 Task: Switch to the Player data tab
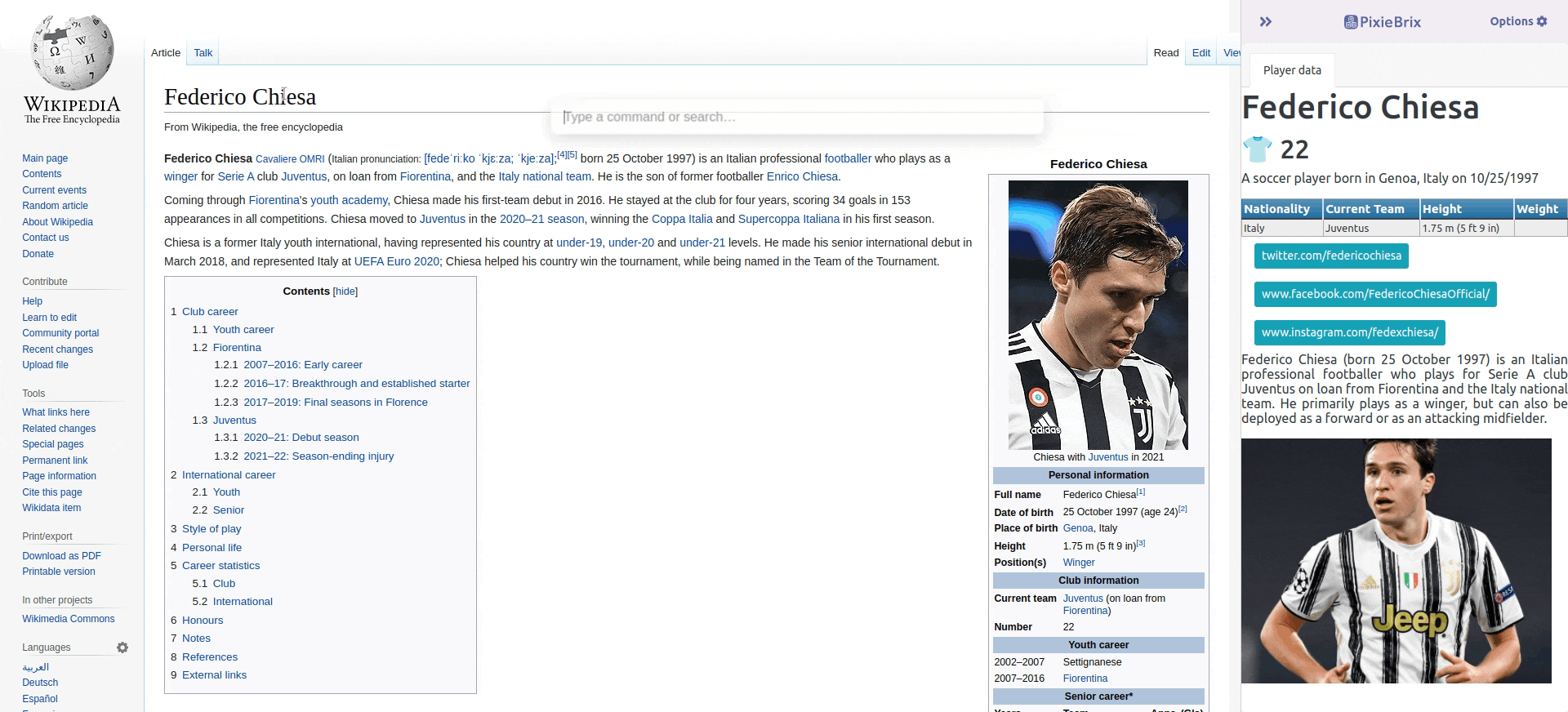tap(1291, 70)
